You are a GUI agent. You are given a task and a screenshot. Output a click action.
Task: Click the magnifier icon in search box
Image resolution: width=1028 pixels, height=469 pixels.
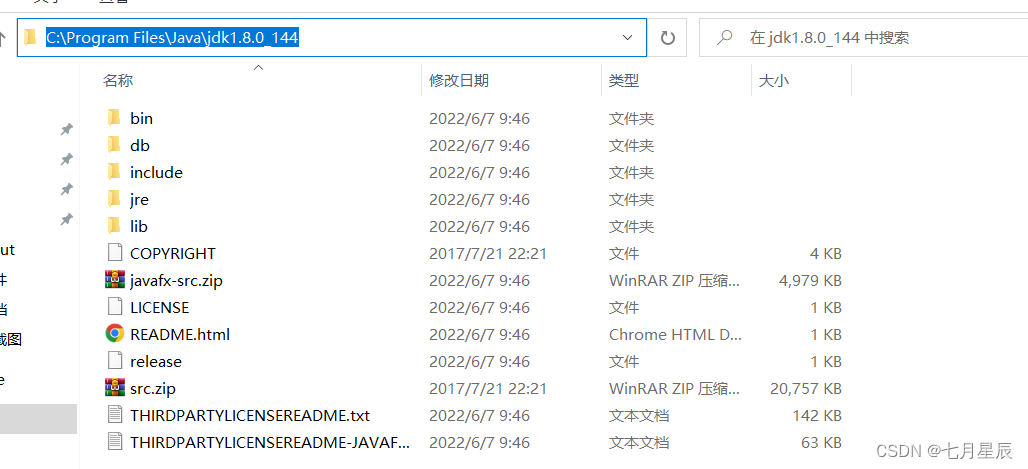click(724, 38)
